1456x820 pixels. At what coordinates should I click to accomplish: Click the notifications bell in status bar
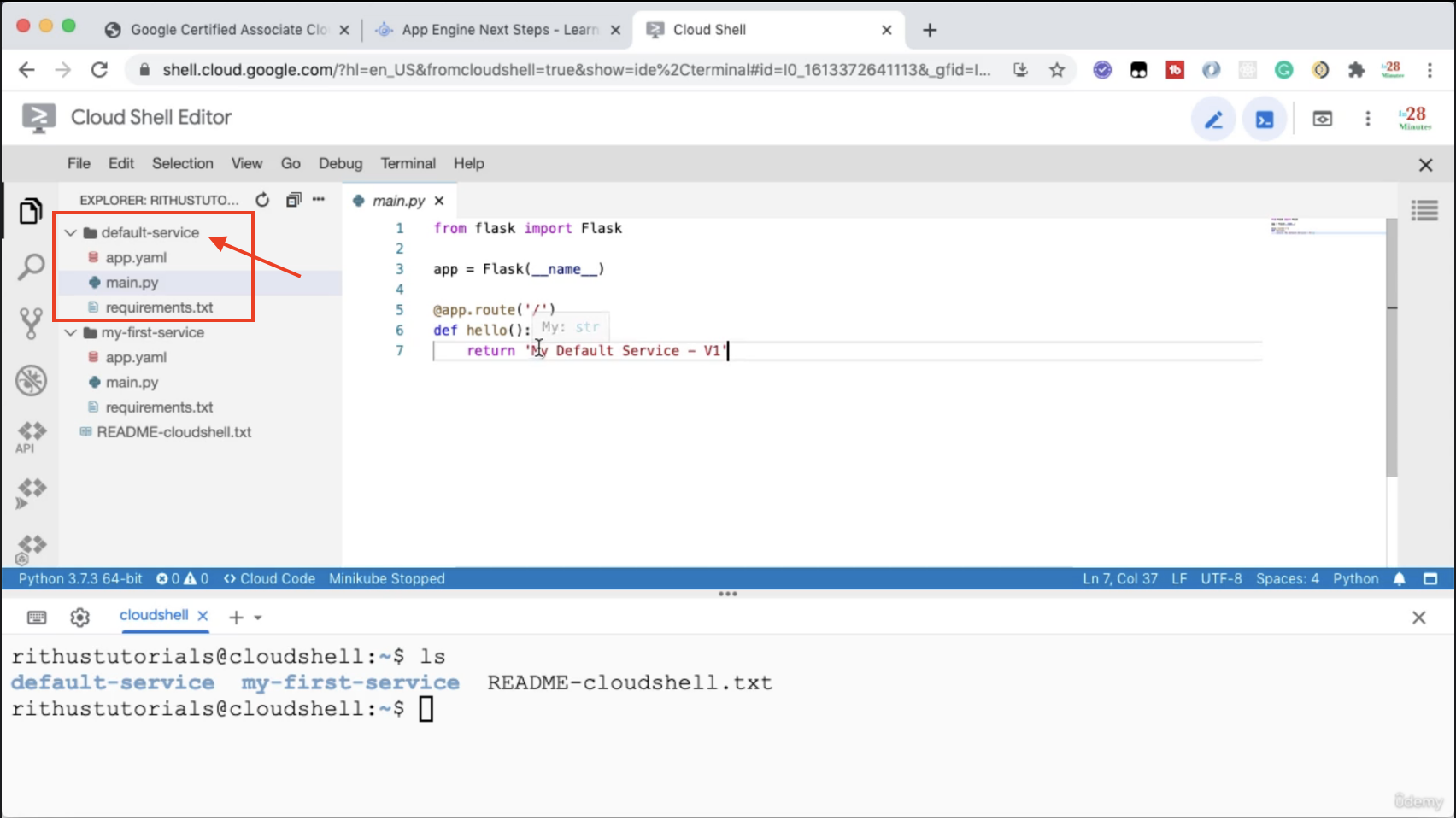point(1399,579)
